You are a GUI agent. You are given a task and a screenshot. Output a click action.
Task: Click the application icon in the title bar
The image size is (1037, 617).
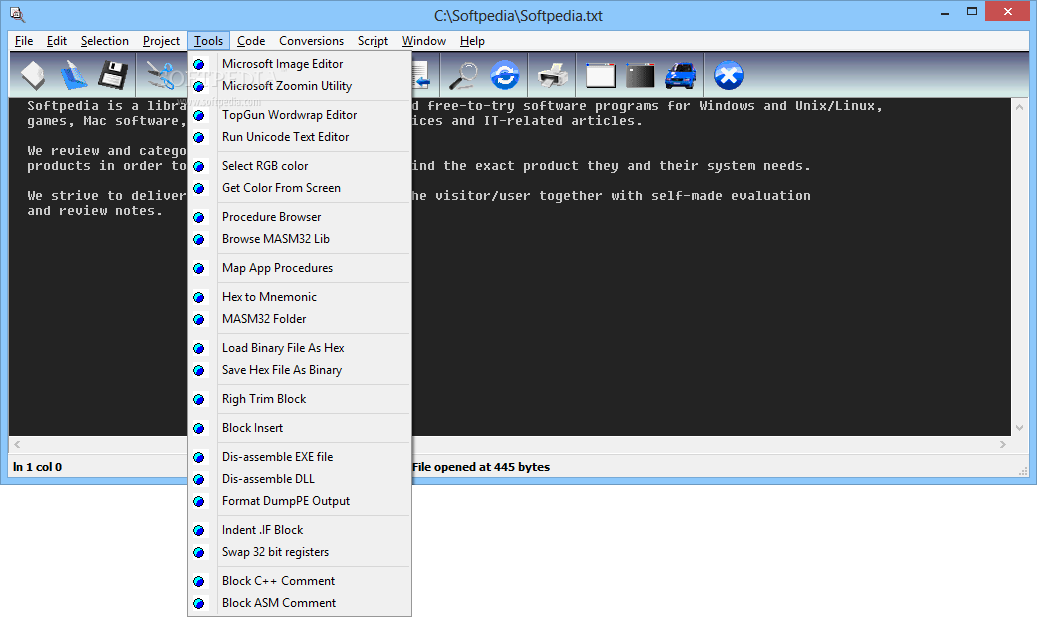(17, 14)
